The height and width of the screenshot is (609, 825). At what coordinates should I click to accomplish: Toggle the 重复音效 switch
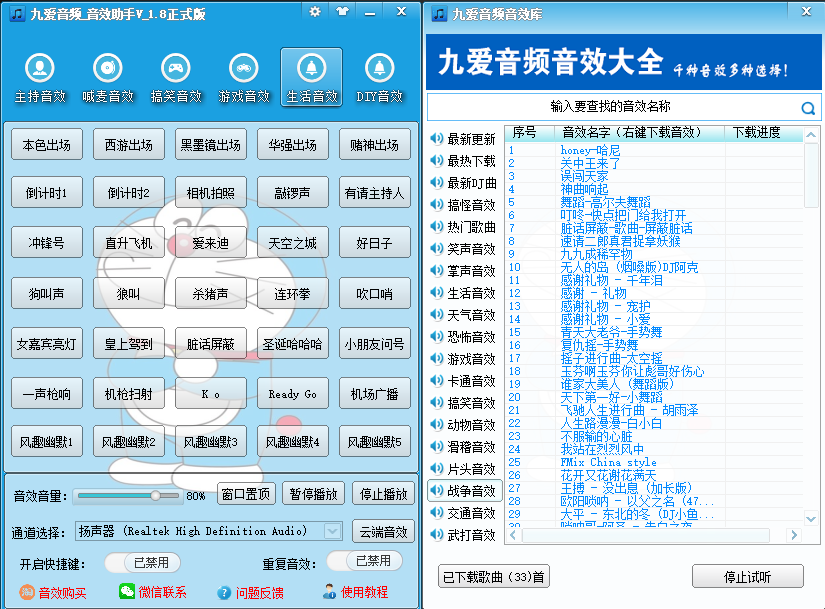click(x=365, y=561)
